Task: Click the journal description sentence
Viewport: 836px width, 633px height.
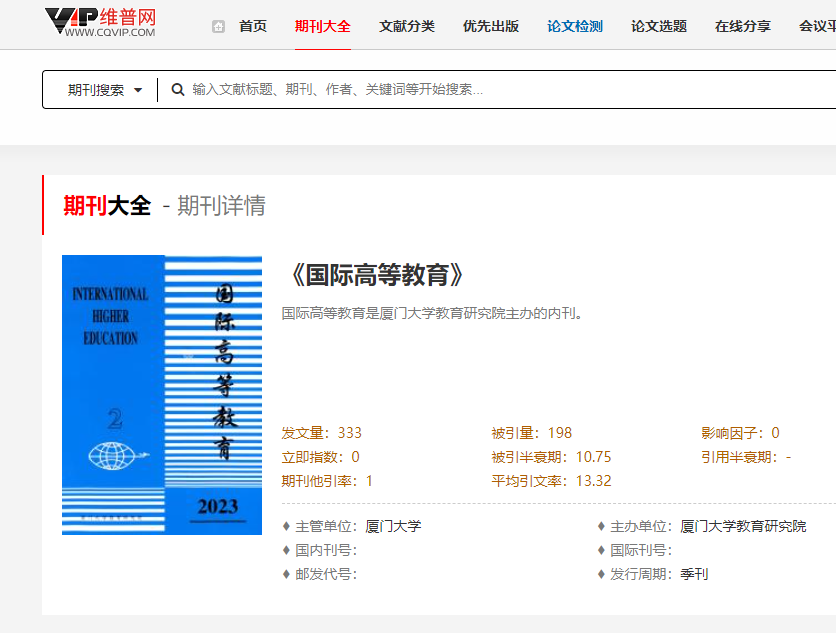Action: click(x=432, y=313)
